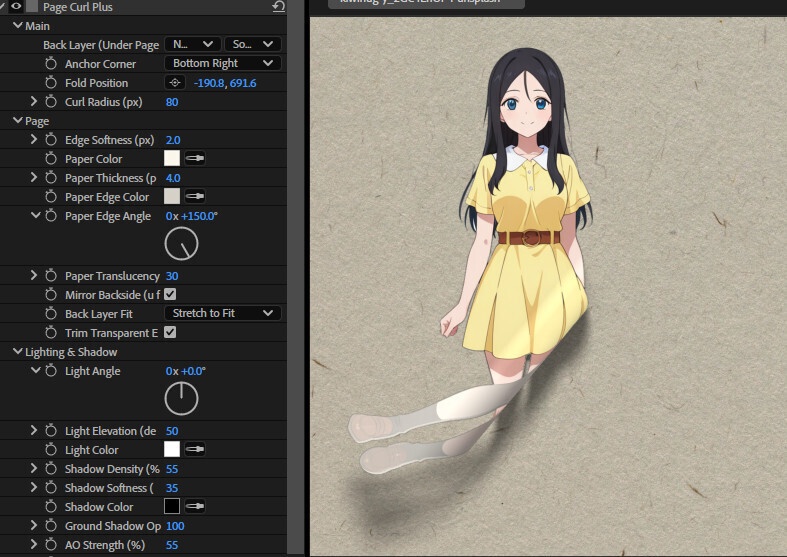Click the Paper Translucency value 30
The image size is (787, 557).
[172, 276]
